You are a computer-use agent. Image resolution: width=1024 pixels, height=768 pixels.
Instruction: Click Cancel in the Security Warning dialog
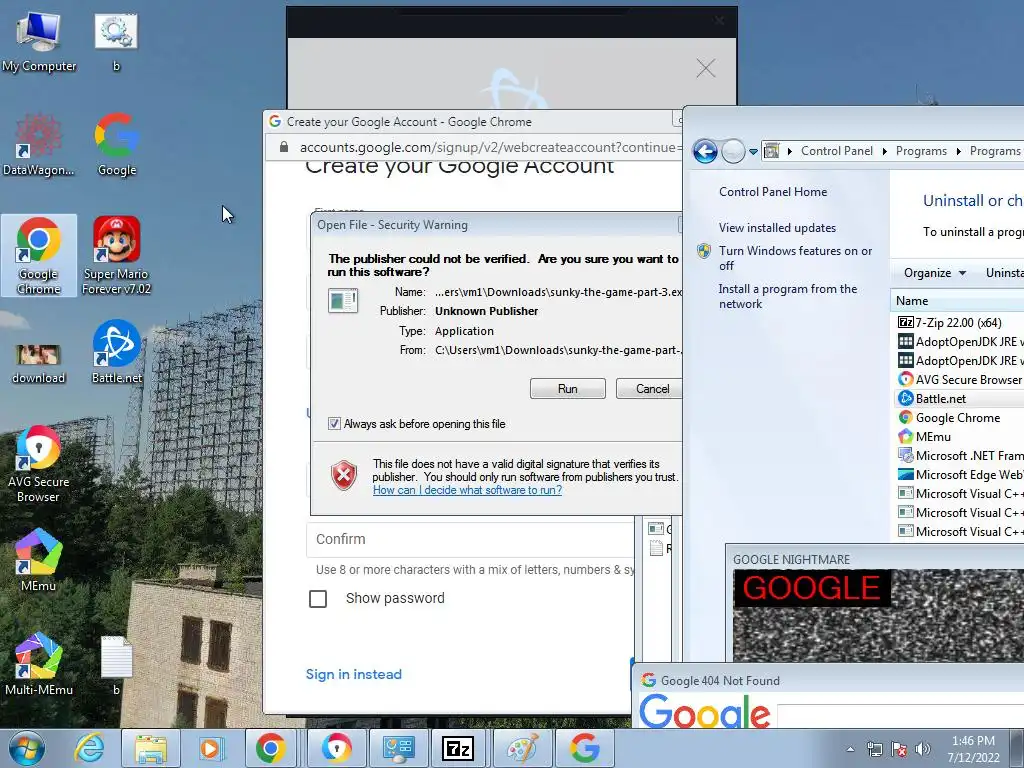pyautogui.click(x=649, y=389)
